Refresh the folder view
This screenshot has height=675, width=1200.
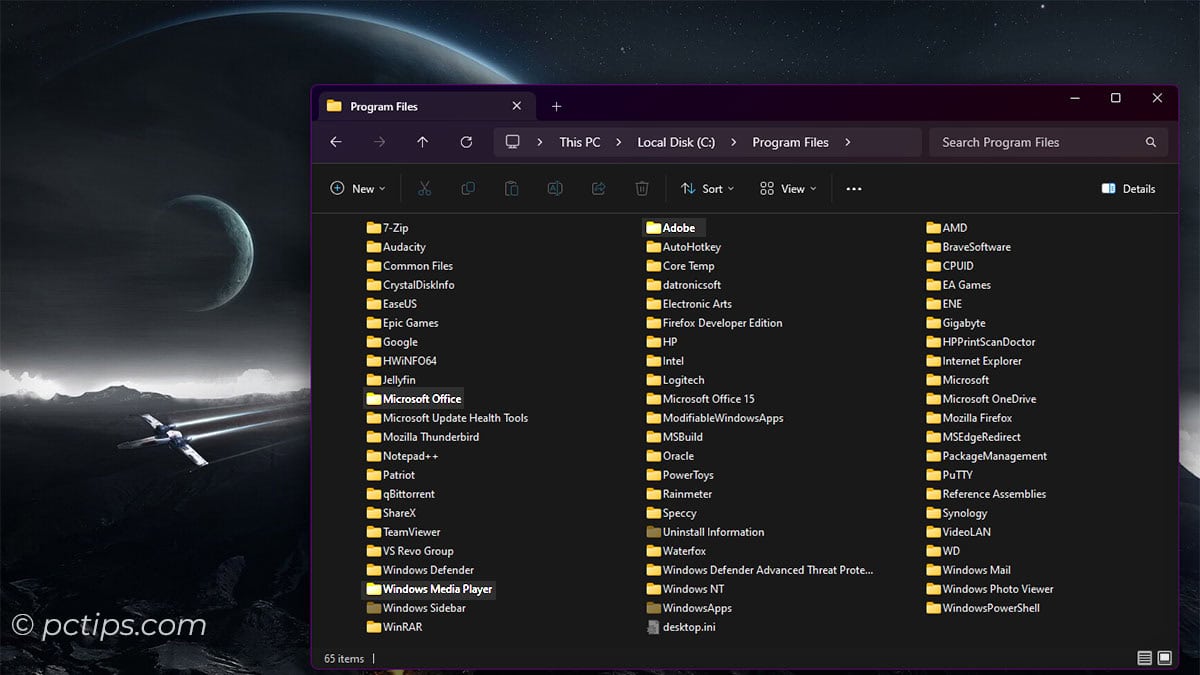[x=465, y=142]
